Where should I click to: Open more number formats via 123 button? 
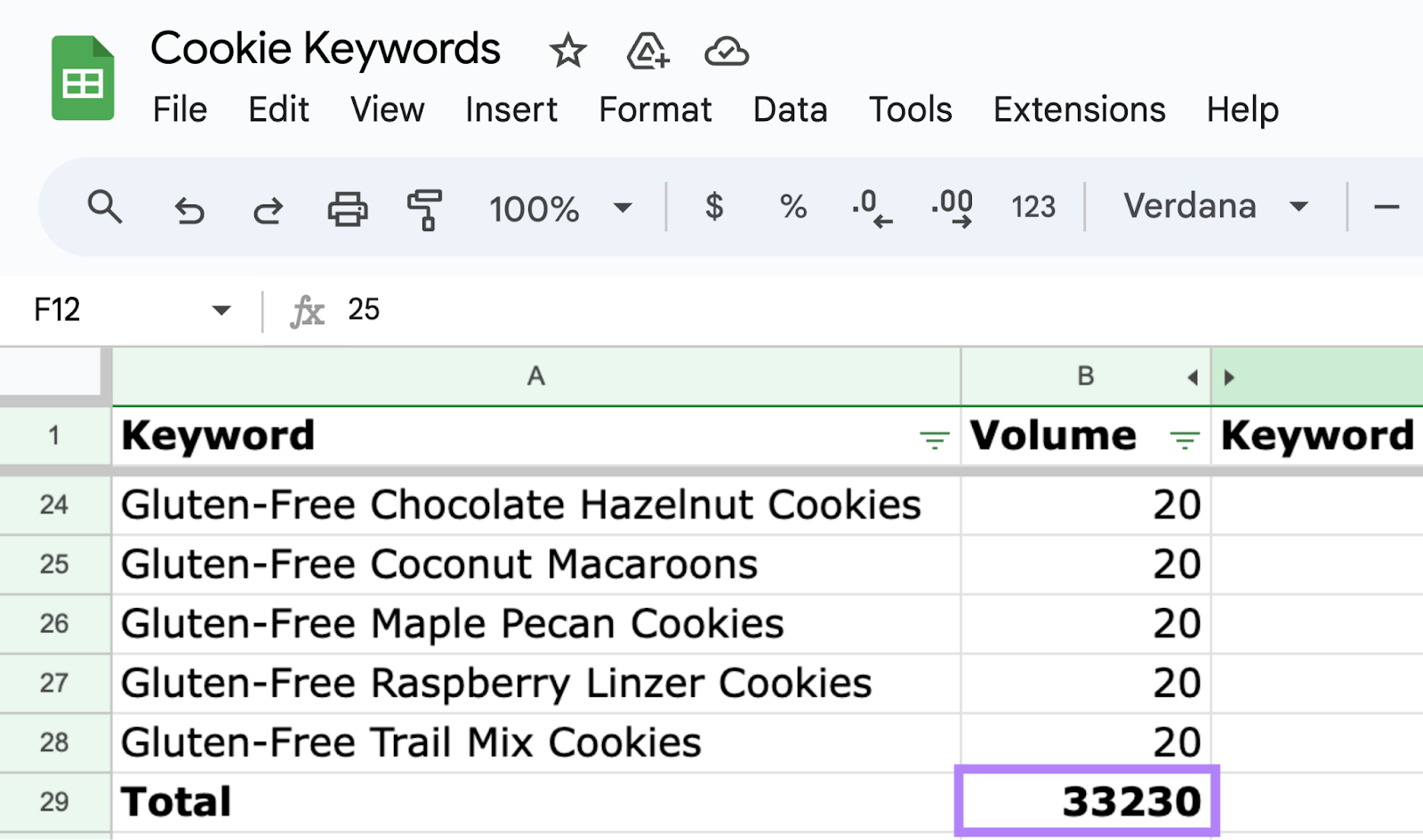1032,208
